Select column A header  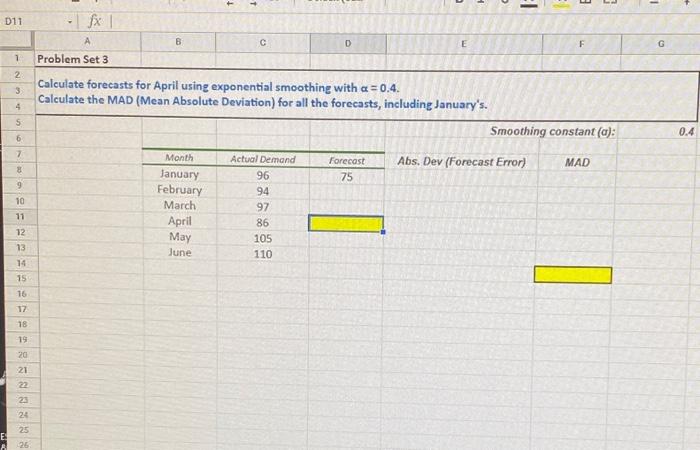[88, 42]
